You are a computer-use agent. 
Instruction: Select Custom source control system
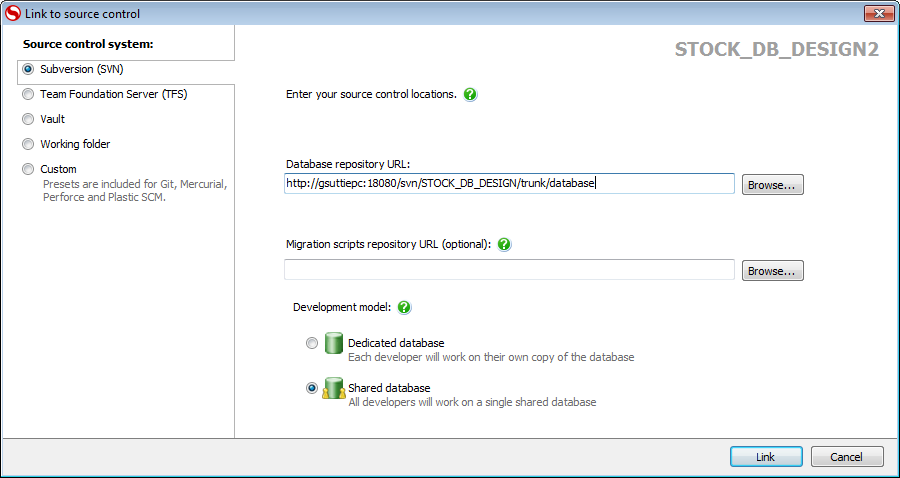(x=28, y=169)
